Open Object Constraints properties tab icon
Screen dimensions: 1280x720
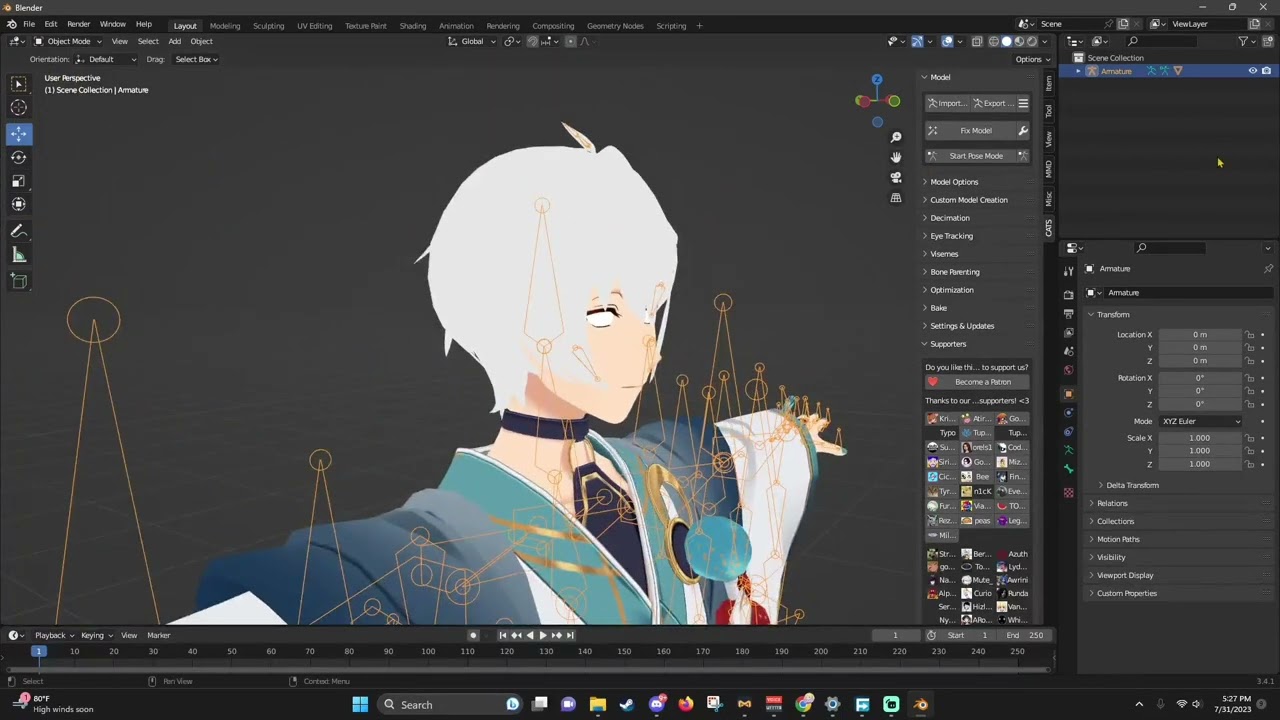pyautogui.click(x=1069, y=431)
